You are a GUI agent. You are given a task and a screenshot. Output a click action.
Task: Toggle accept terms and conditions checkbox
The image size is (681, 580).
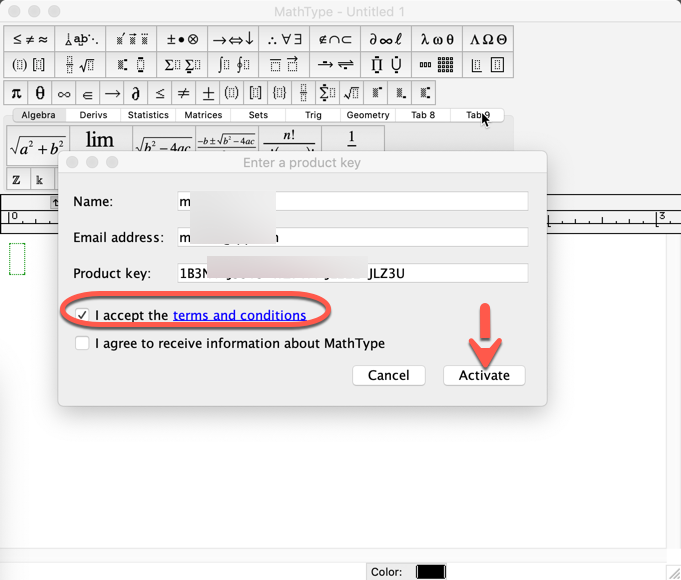click(82, 315)
